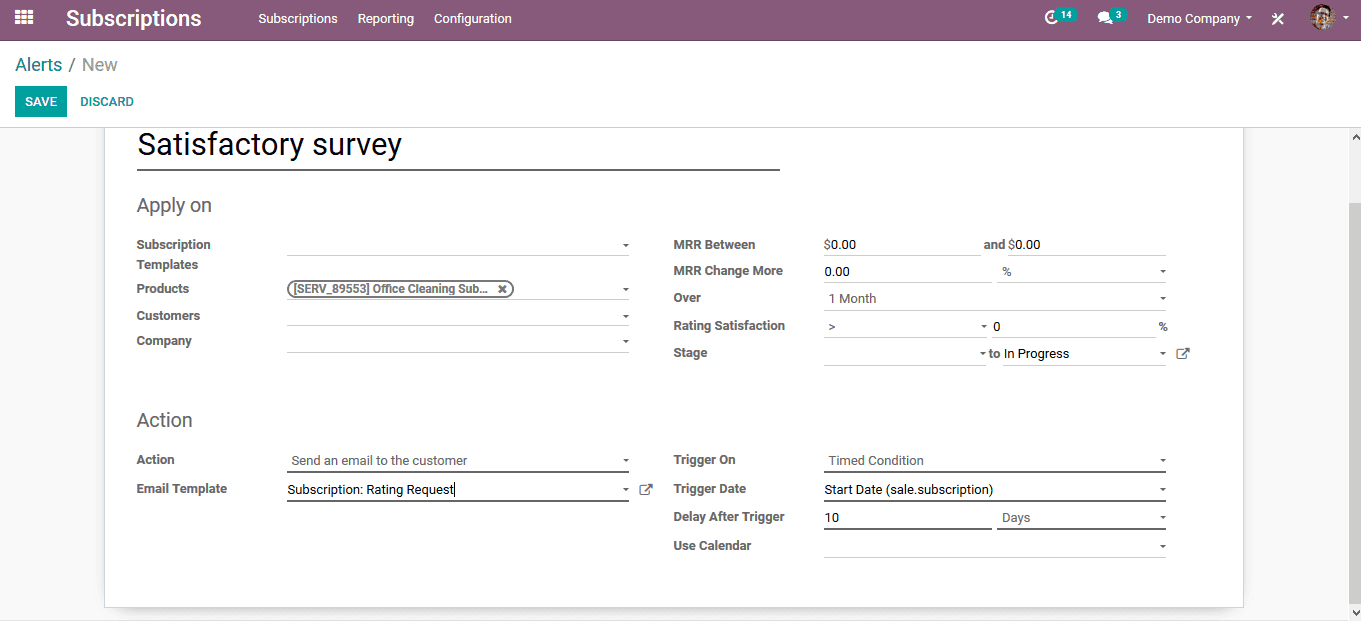Viewport: 1361px width, 621px height.
Task: Click the scrollbar down arrow
Action: pyautogui.click(x=1355, y=612)
